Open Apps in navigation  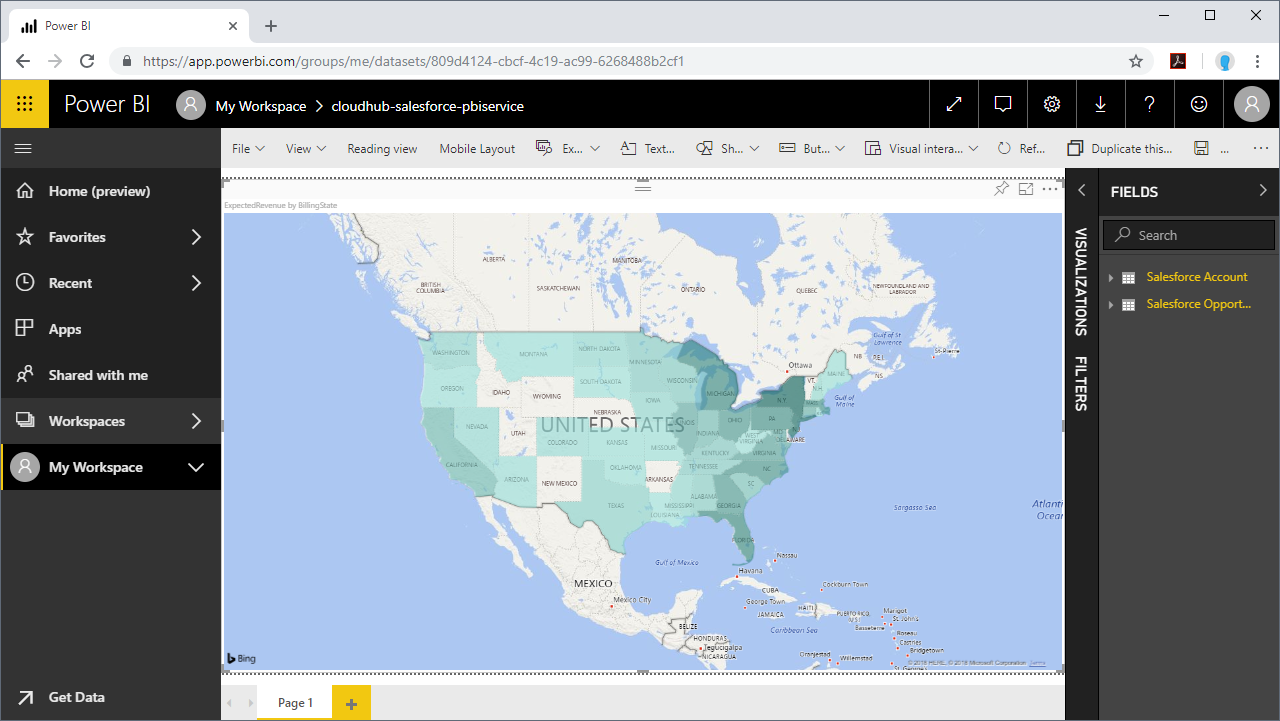click(110, 329)
